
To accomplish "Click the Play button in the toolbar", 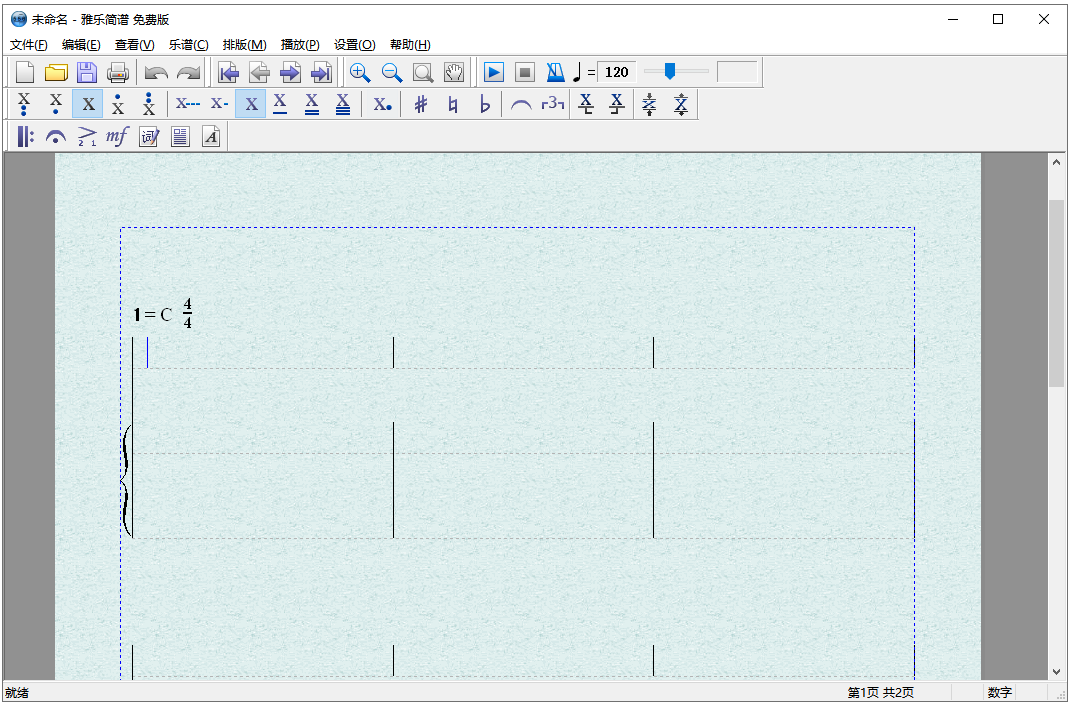I will click(x=493, y=72).
